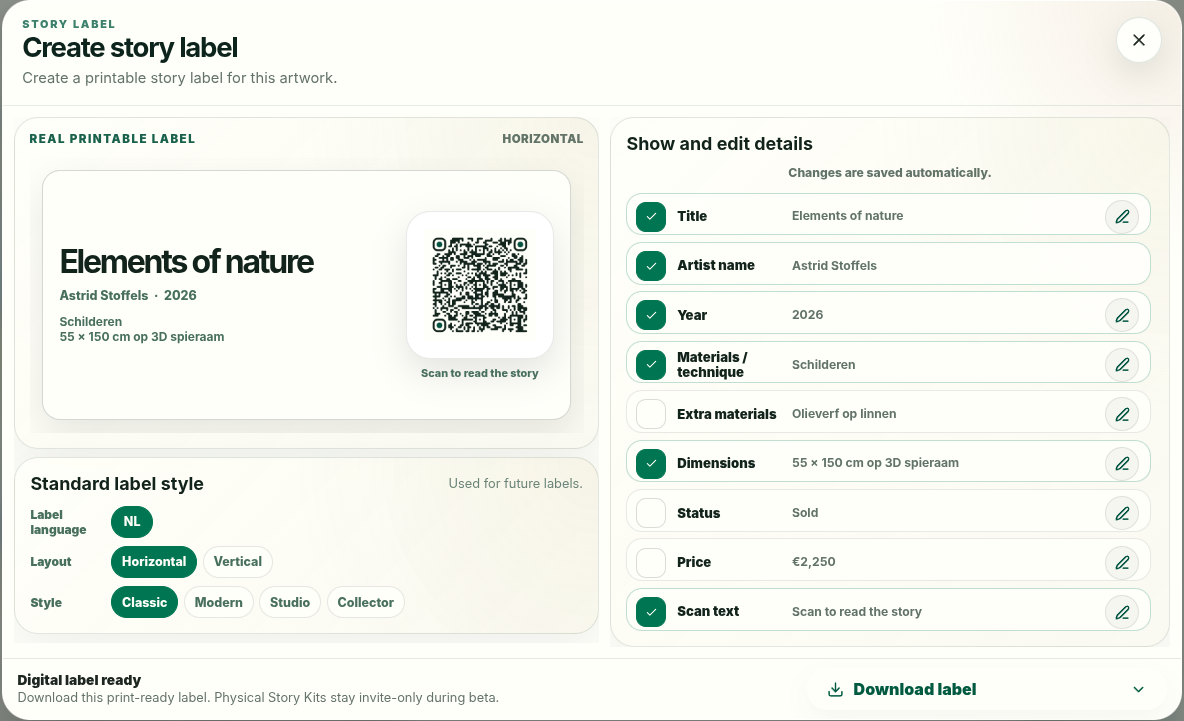Viewport: 1184px width, 721px height.
Task: Select the Classic style
Action: click(x=144, y=602)
